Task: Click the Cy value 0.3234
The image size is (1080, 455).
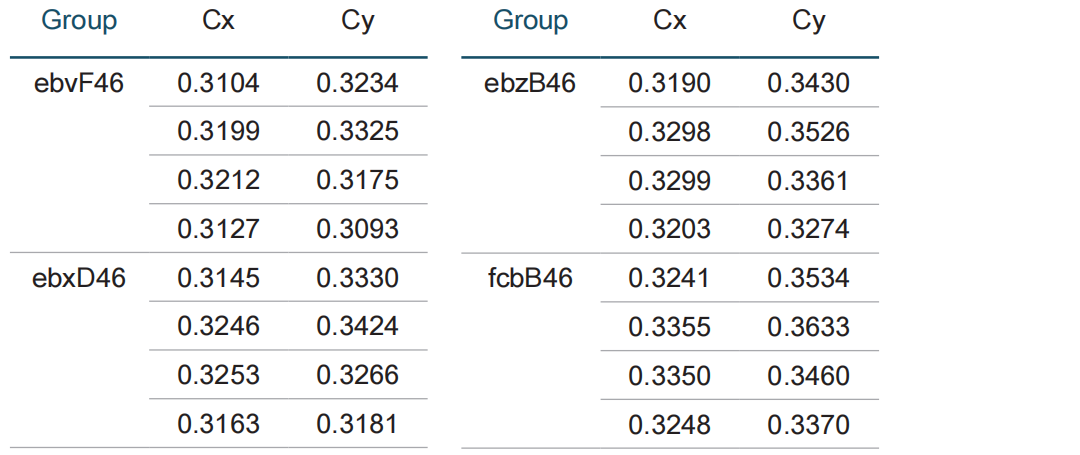Action: (x=357, y=83)
